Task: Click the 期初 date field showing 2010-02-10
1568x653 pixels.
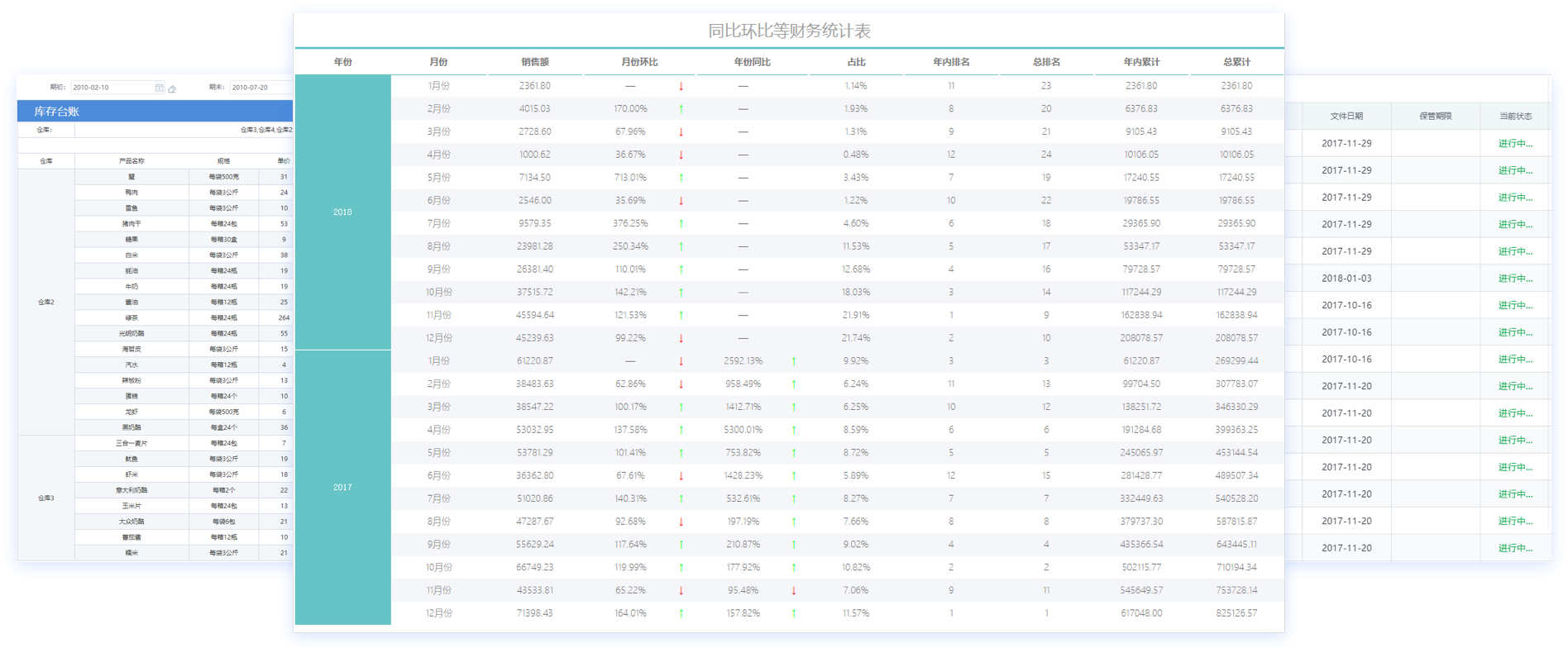Action: (111, 88)
